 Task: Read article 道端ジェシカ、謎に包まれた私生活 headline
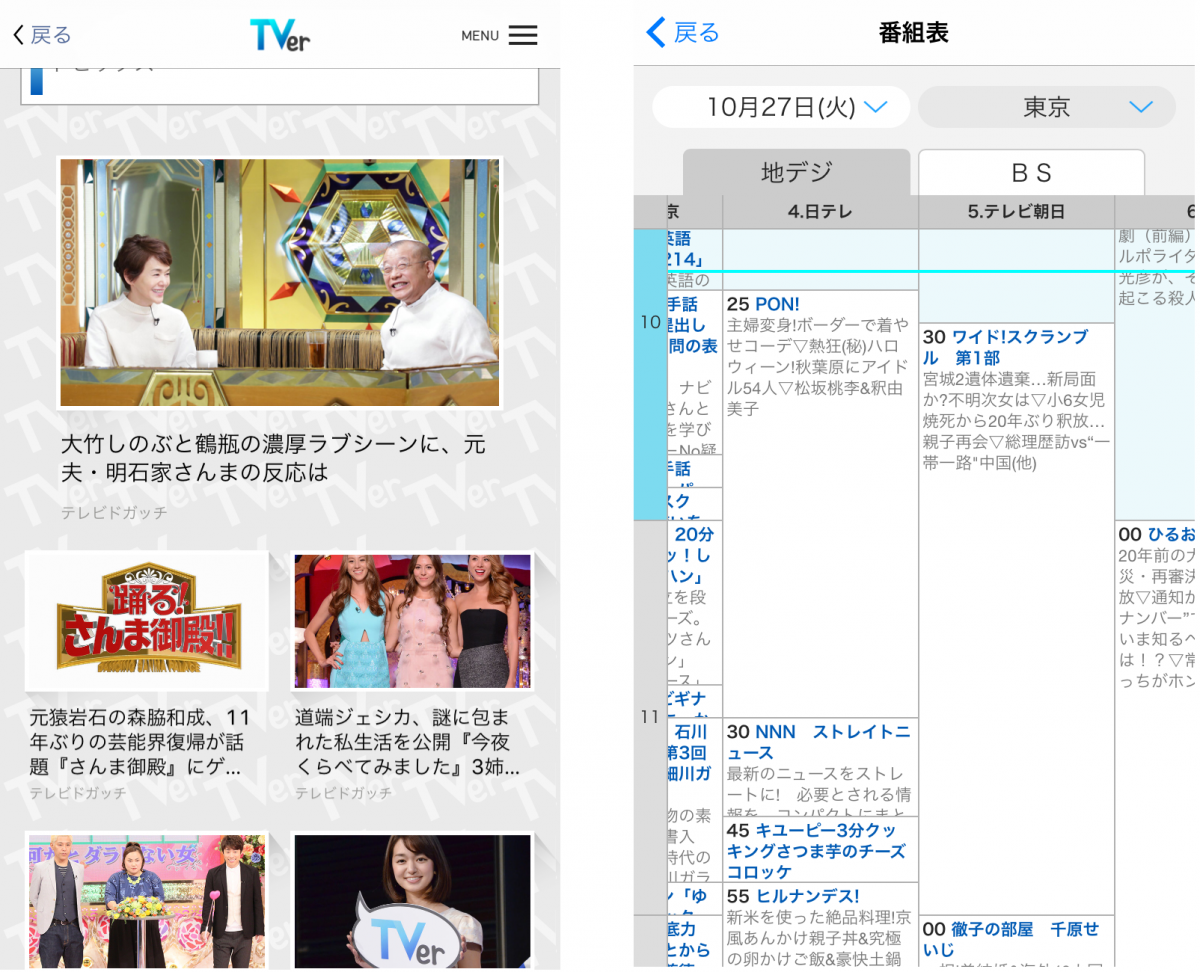pyautogui.click(x=407, y=742)
